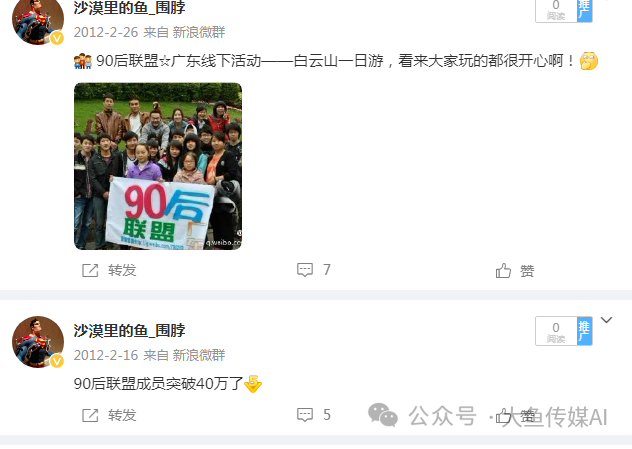Click repost icon on 40万 members post
This screenshot has height=449, width=632.
pyautogui.click(x=90, y=416)
